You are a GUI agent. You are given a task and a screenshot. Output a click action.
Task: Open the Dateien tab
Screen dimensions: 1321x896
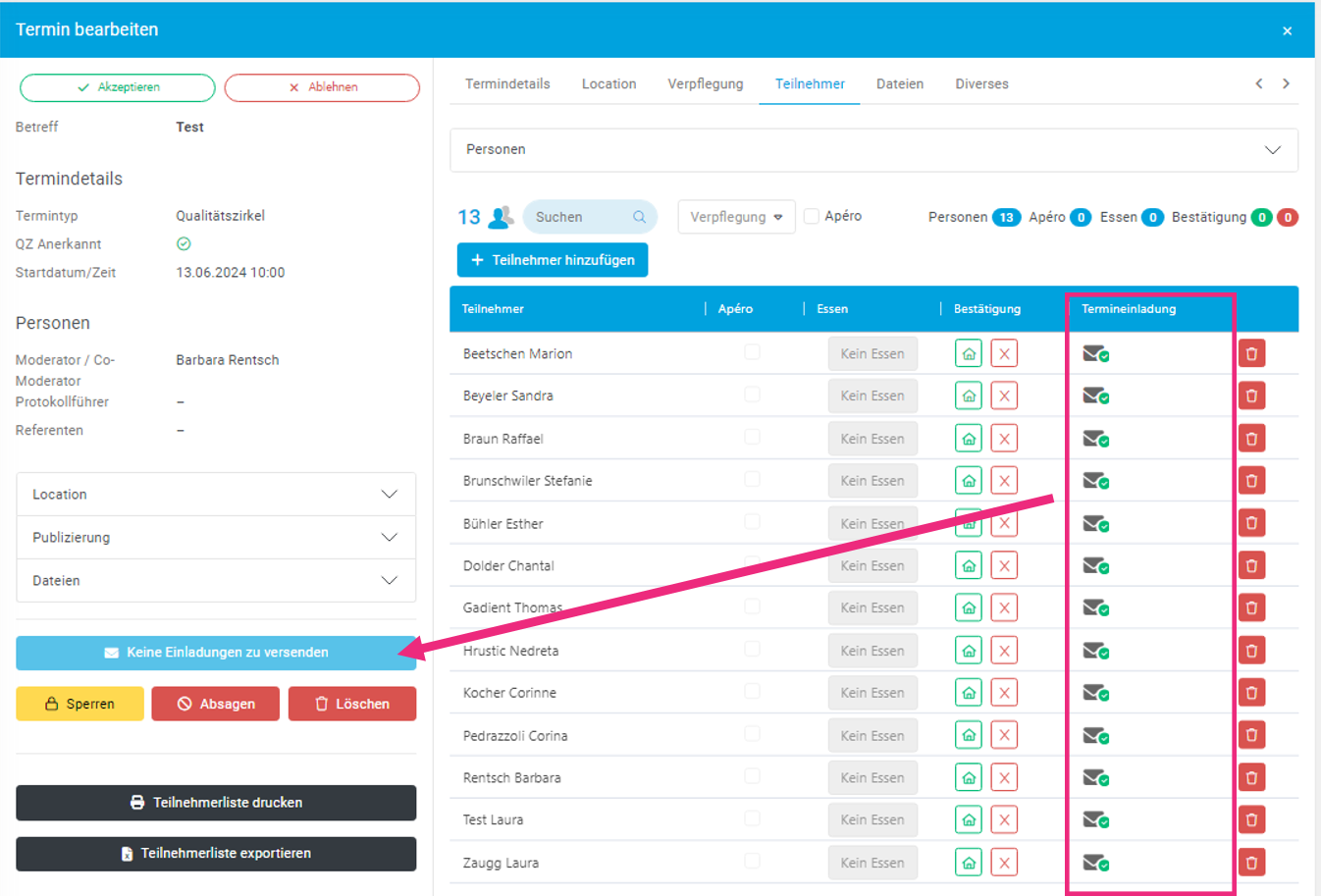(x=900, y=84)
